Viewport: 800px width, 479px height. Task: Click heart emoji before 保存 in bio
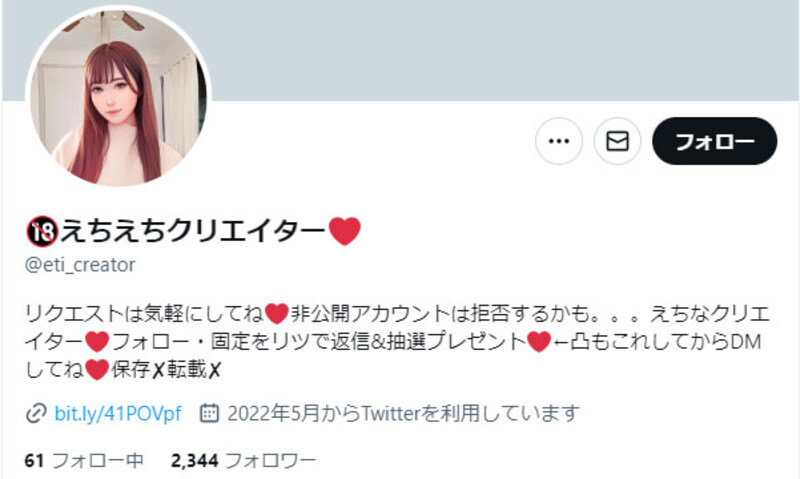pyautogui.click(x=97, y=369)
